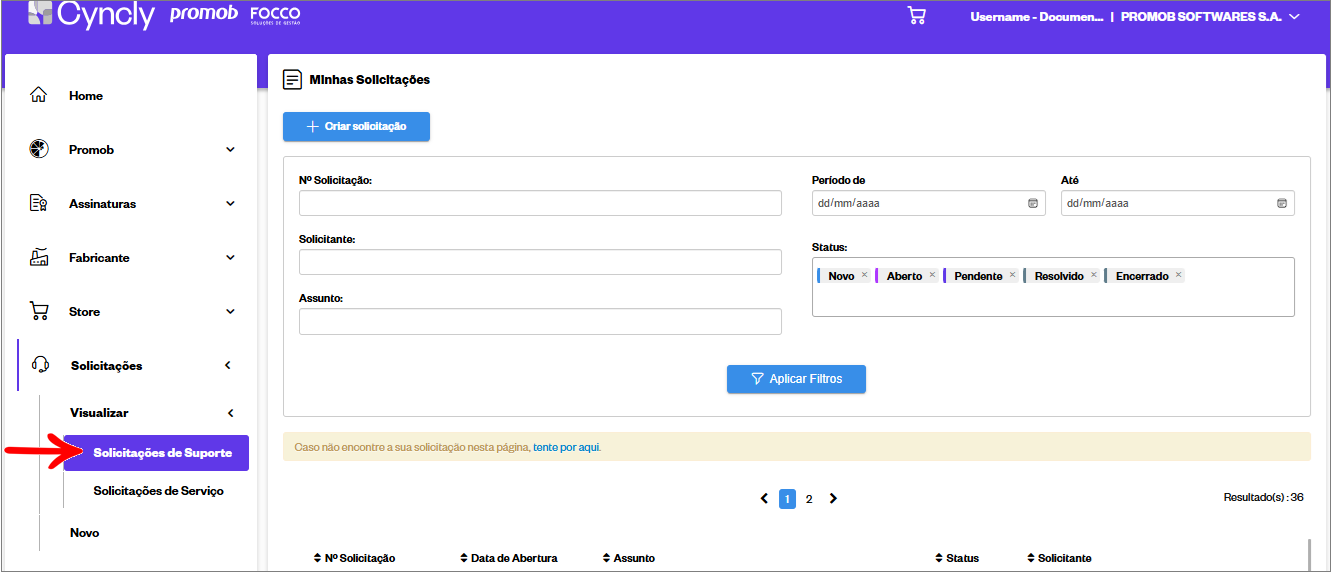Remove the Novo status tag

(x=865, y=275)
